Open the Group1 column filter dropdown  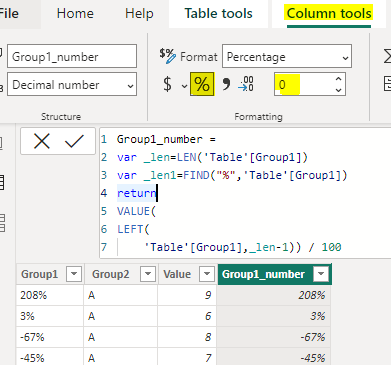74,274
